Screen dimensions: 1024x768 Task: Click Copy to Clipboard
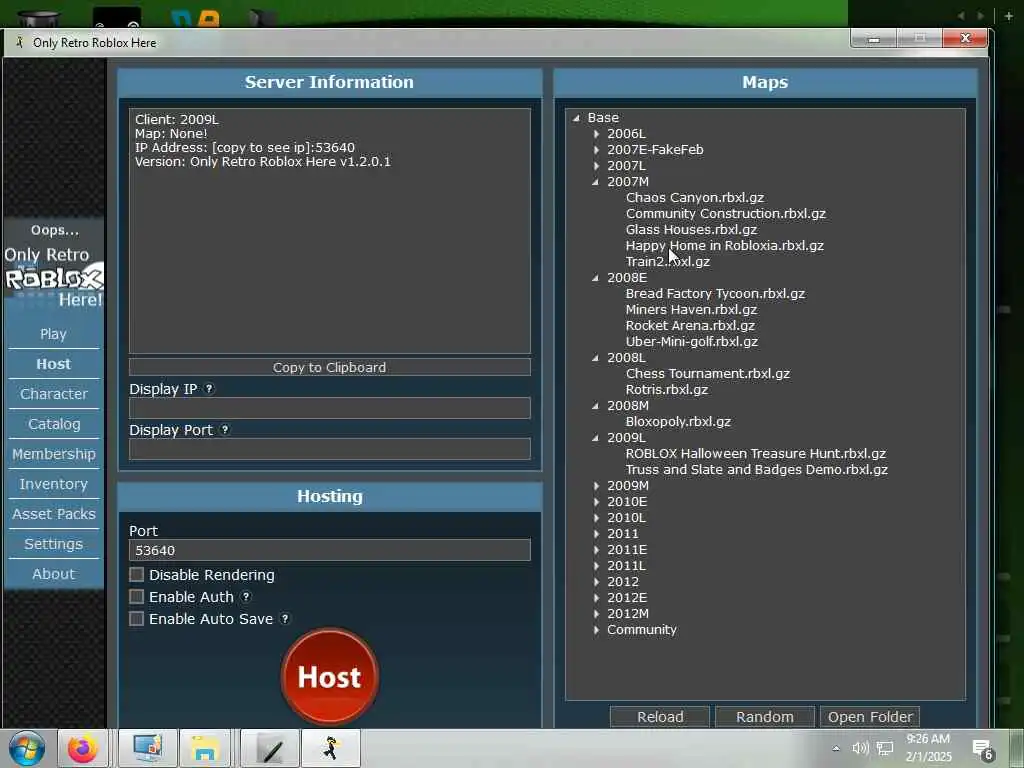tap(330, 367)
